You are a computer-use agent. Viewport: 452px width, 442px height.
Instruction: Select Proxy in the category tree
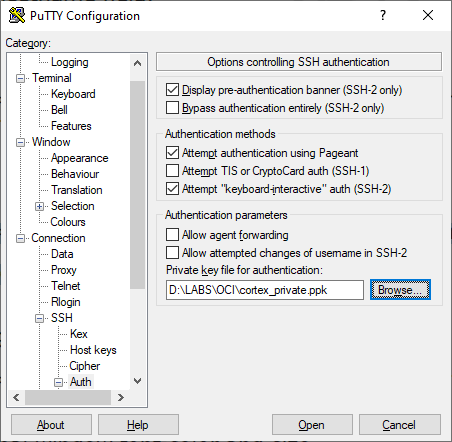64,270
